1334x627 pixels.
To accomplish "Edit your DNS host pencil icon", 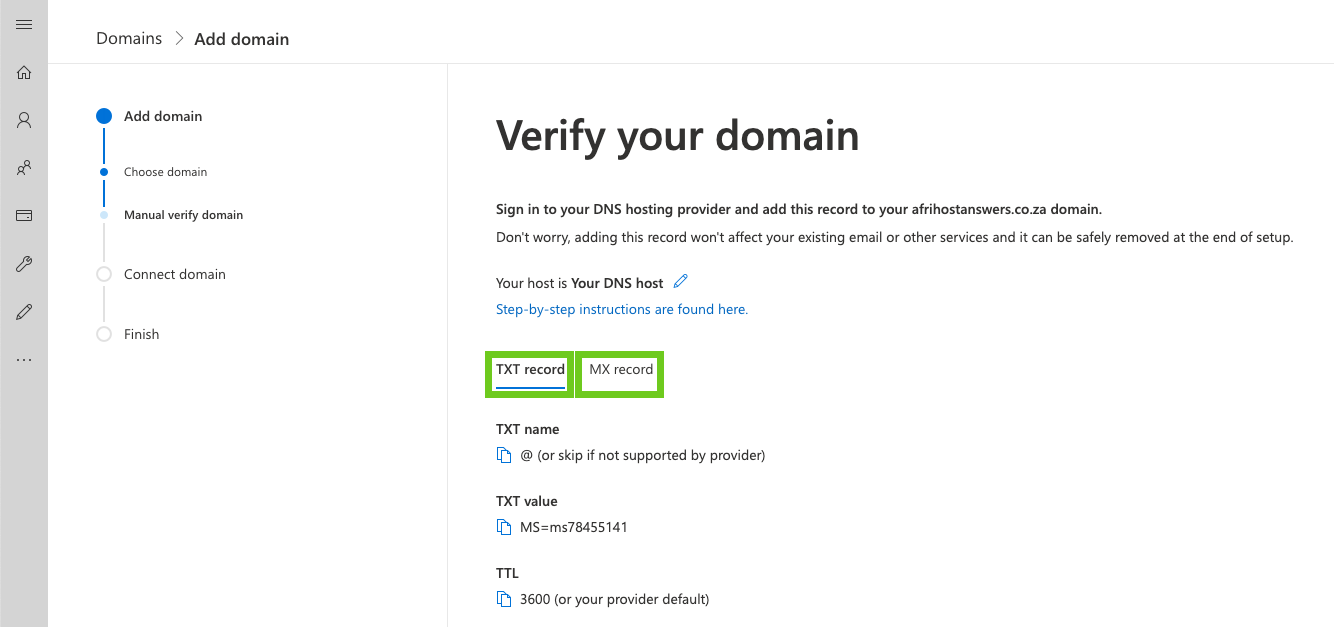I will point(681,282).
